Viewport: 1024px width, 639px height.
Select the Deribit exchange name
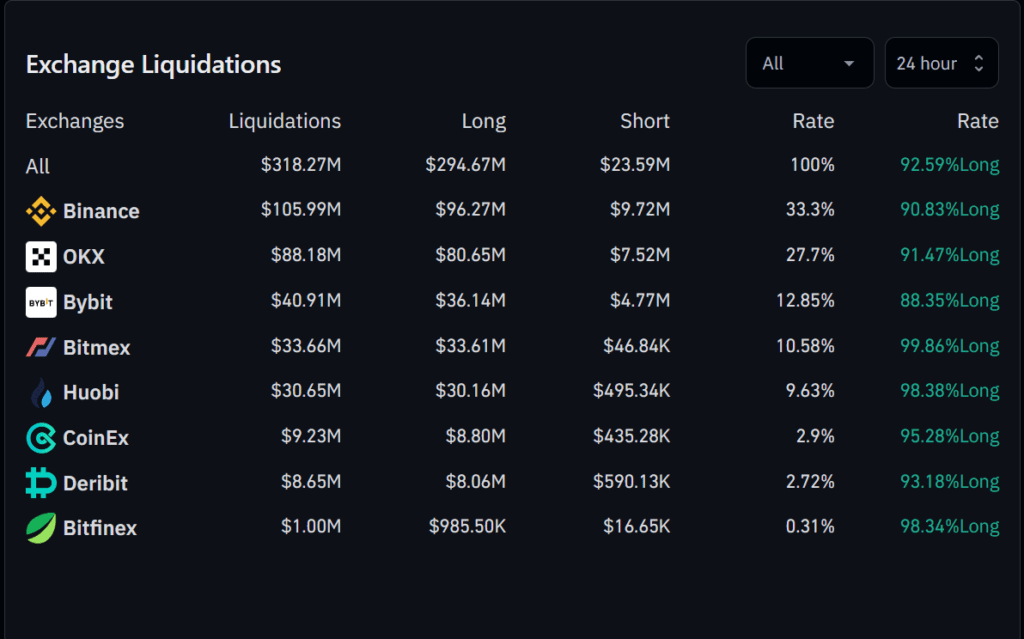(x=95, y=483)
